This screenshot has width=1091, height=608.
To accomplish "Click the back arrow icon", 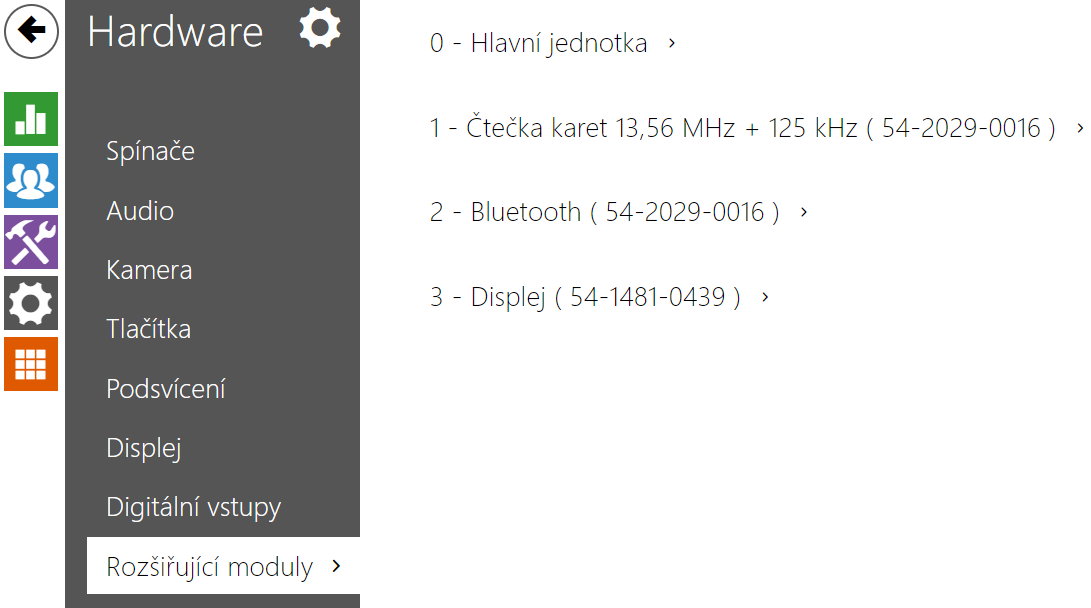I will click(x=32, y=31).
